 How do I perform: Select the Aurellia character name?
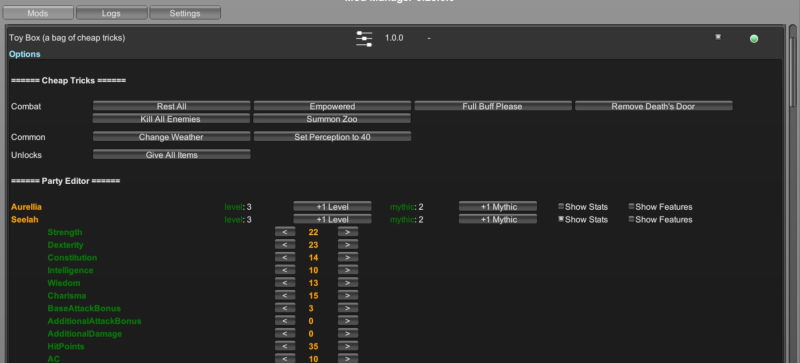(27, 207)
